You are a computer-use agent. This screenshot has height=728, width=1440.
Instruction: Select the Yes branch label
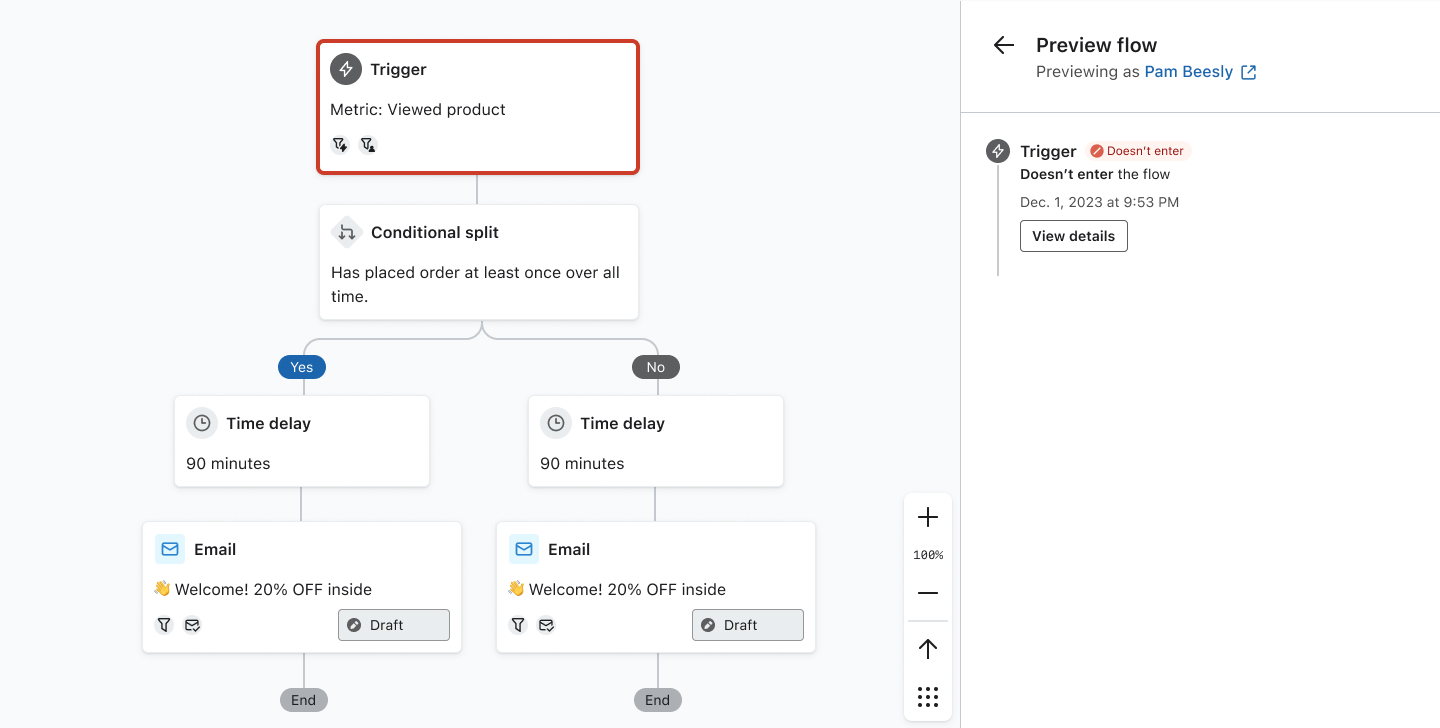click(302, 367)
